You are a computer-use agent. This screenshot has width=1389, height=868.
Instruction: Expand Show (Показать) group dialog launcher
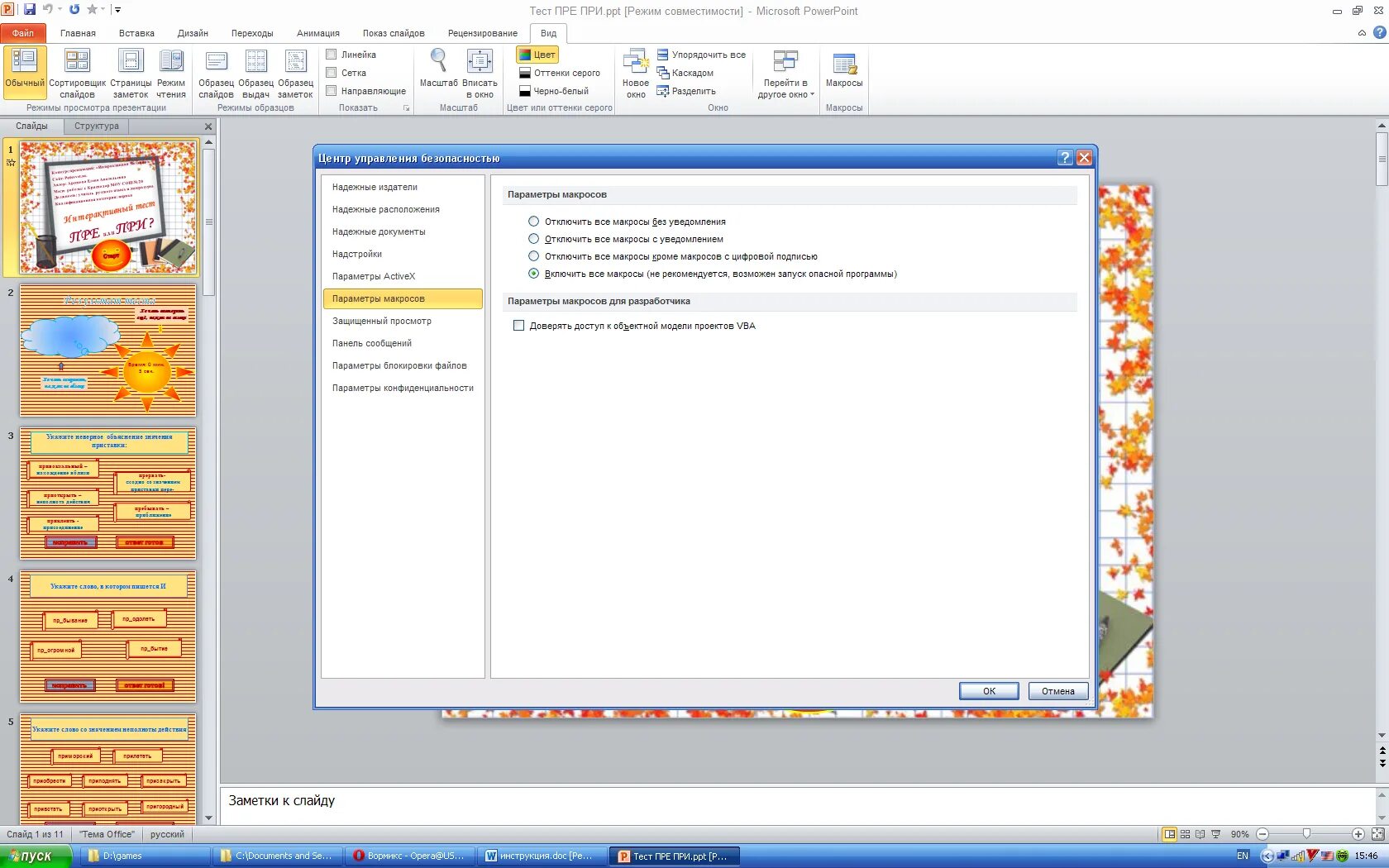pyautogui.click(x=406, y=108)
